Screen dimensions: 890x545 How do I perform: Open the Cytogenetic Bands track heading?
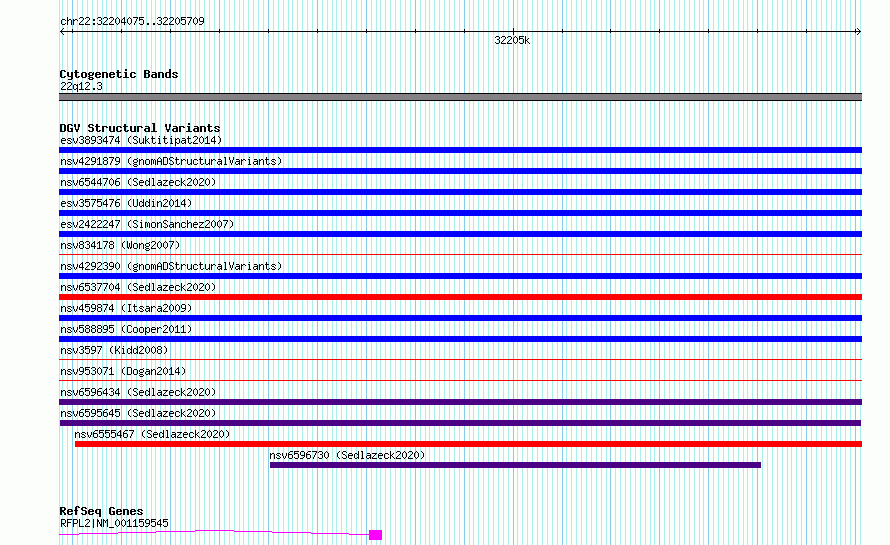[119, 74]
